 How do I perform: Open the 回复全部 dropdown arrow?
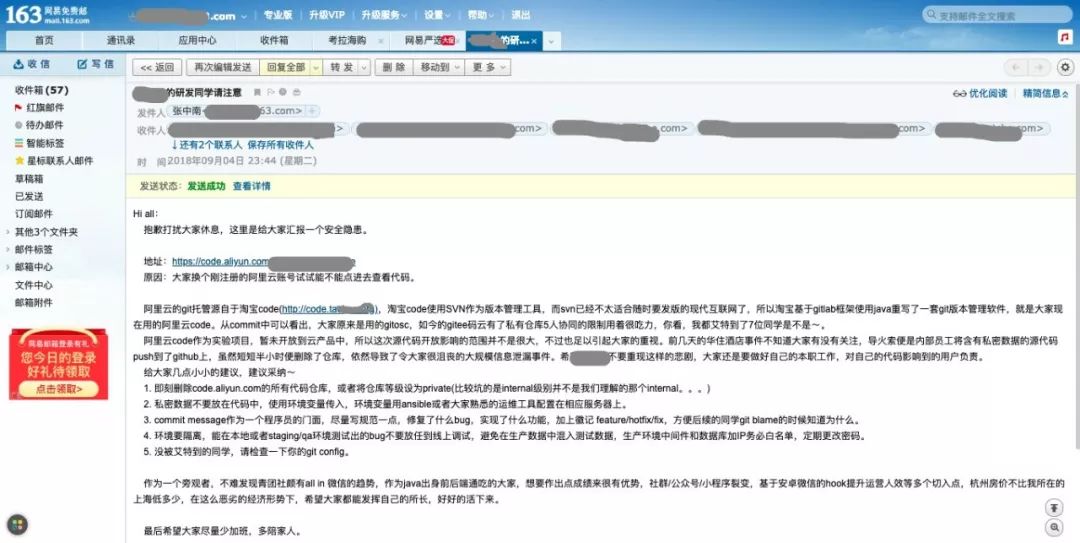[316, 68]
